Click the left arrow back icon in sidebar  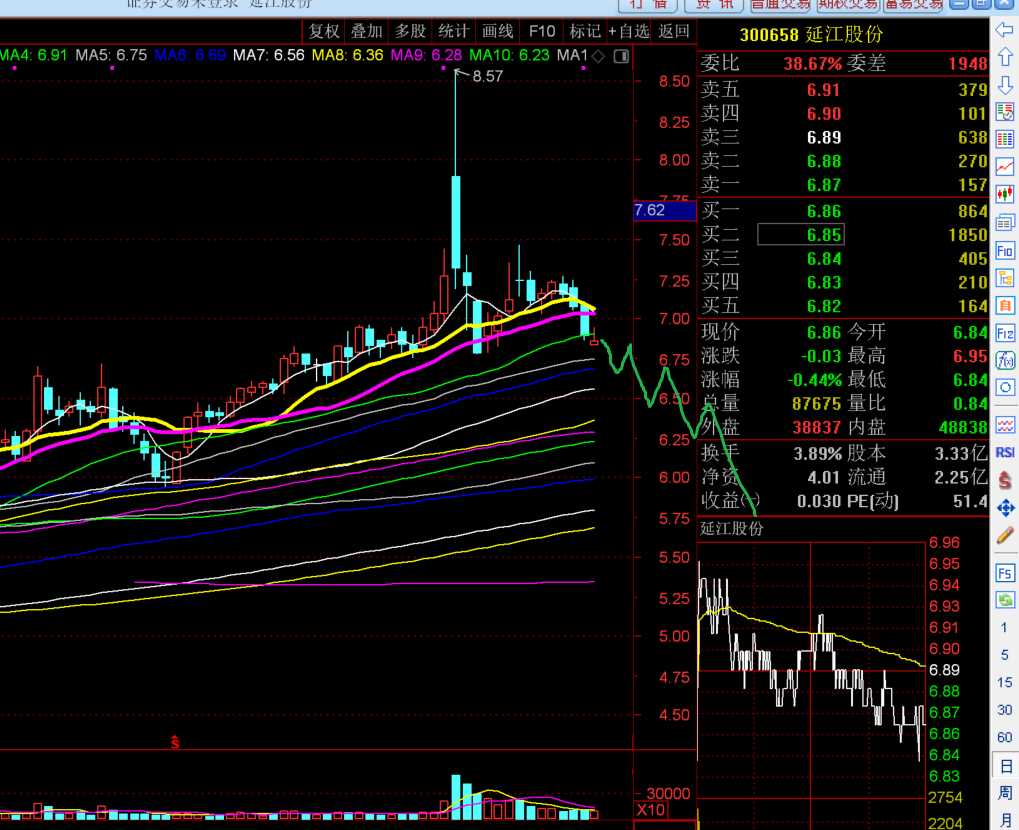click(x=1005, y=29)
